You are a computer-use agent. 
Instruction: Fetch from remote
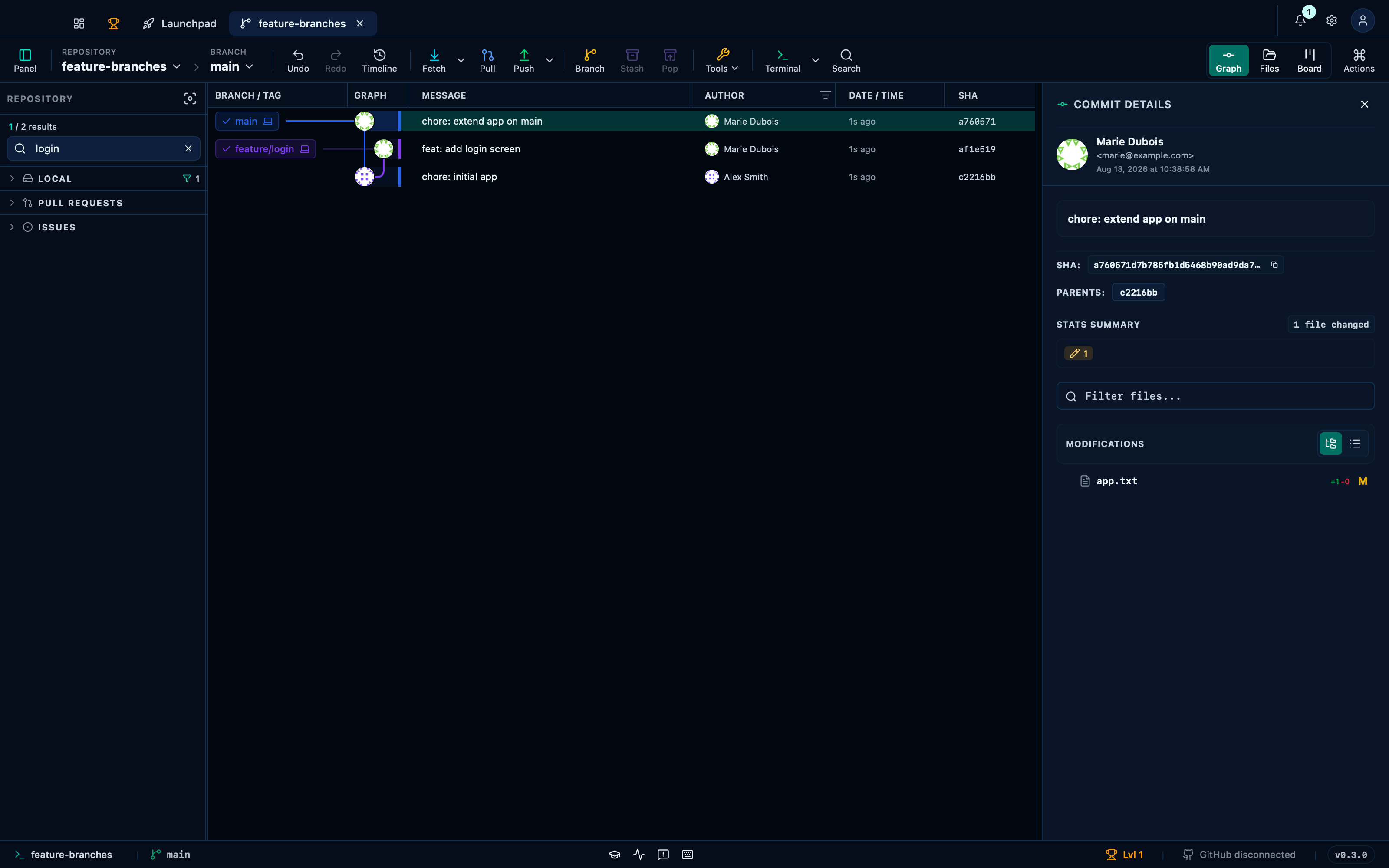pyautogui.click(x=434, y=60)
